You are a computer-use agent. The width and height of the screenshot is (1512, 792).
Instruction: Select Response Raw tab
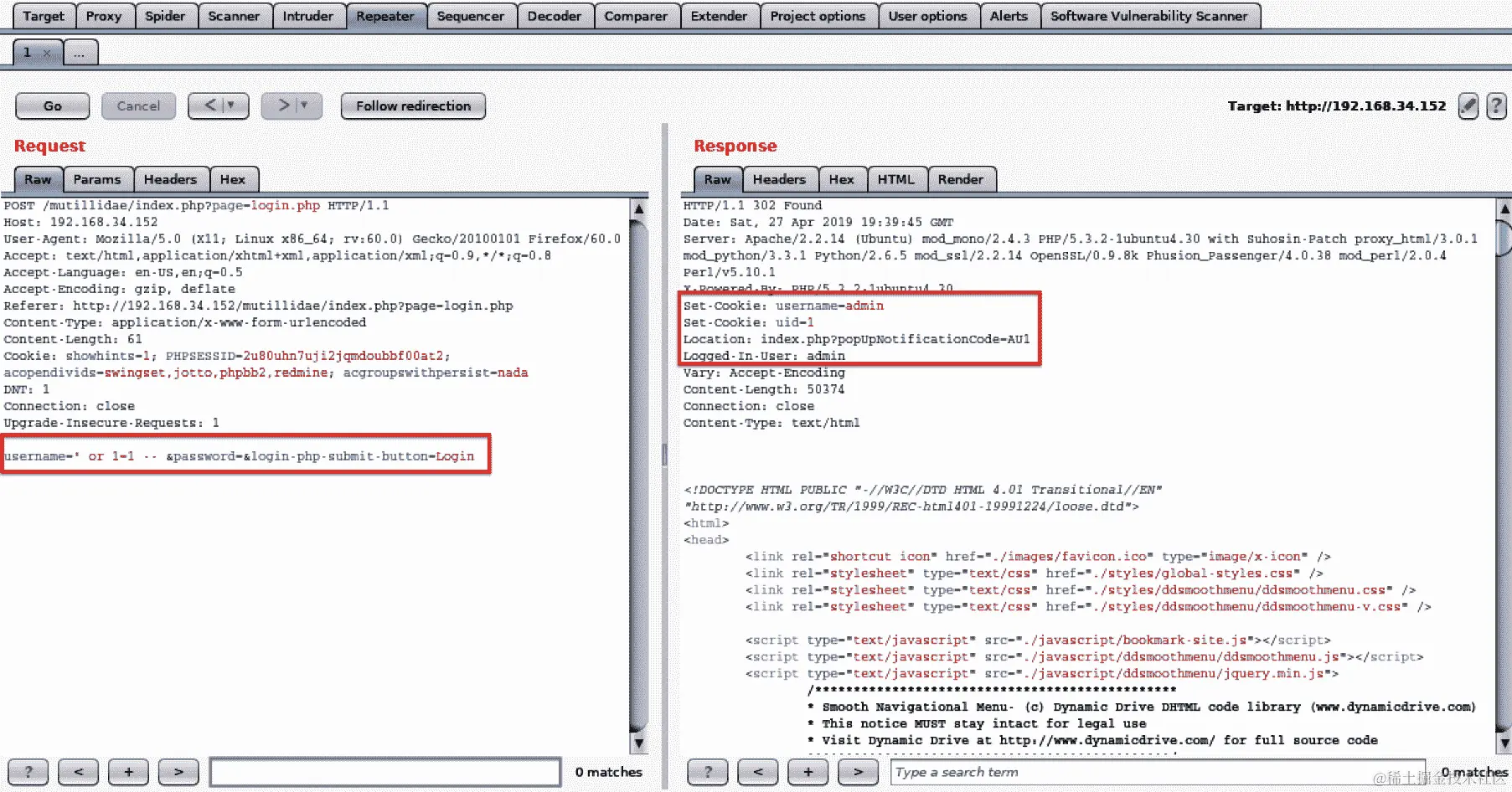pos(718,179)
